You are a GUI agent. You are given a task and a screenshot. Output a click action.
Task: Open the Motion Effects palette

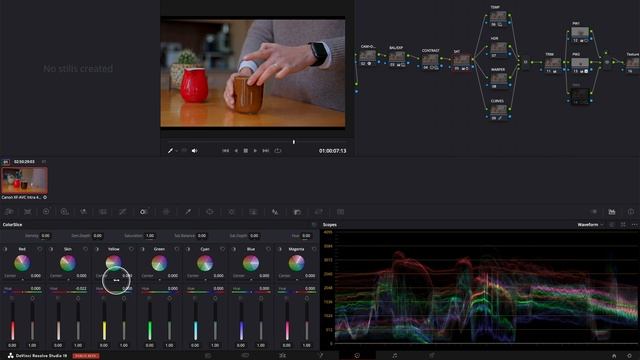[103, 212]
